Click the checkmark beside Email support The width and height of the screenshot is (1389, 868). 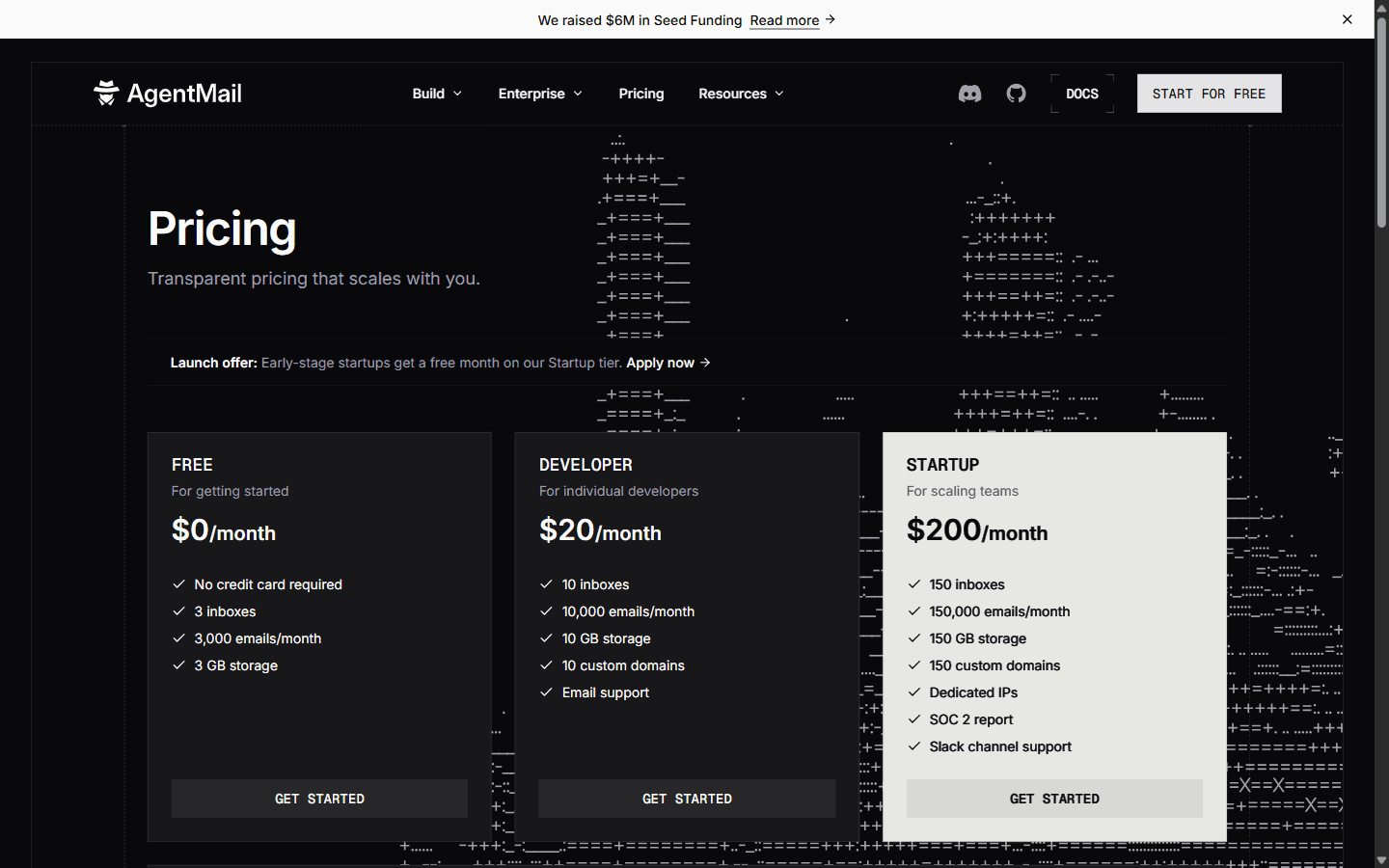(546, 692)
